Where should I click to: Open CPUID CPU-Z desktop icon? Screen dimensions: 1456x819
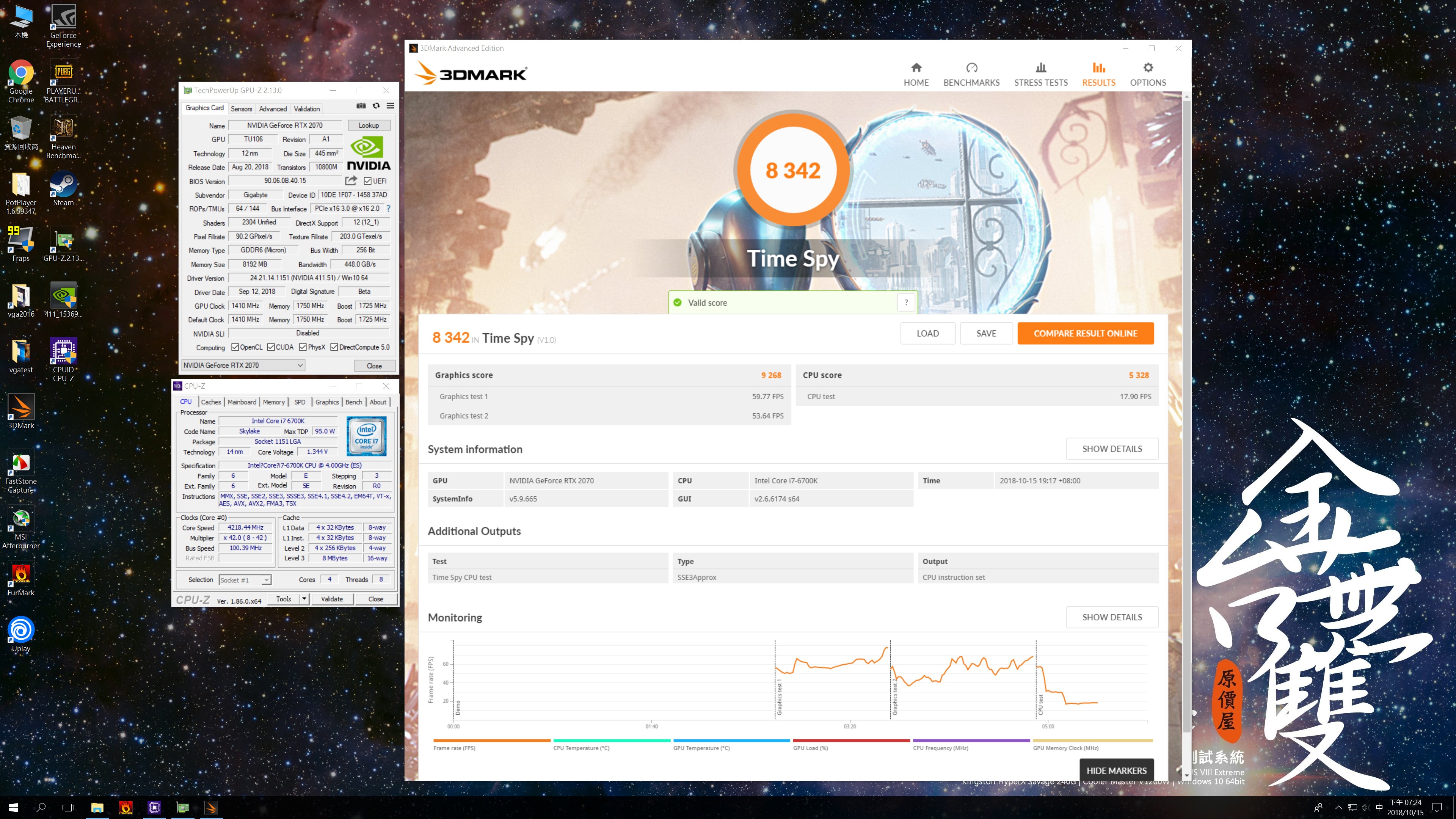tap(63, 360)
